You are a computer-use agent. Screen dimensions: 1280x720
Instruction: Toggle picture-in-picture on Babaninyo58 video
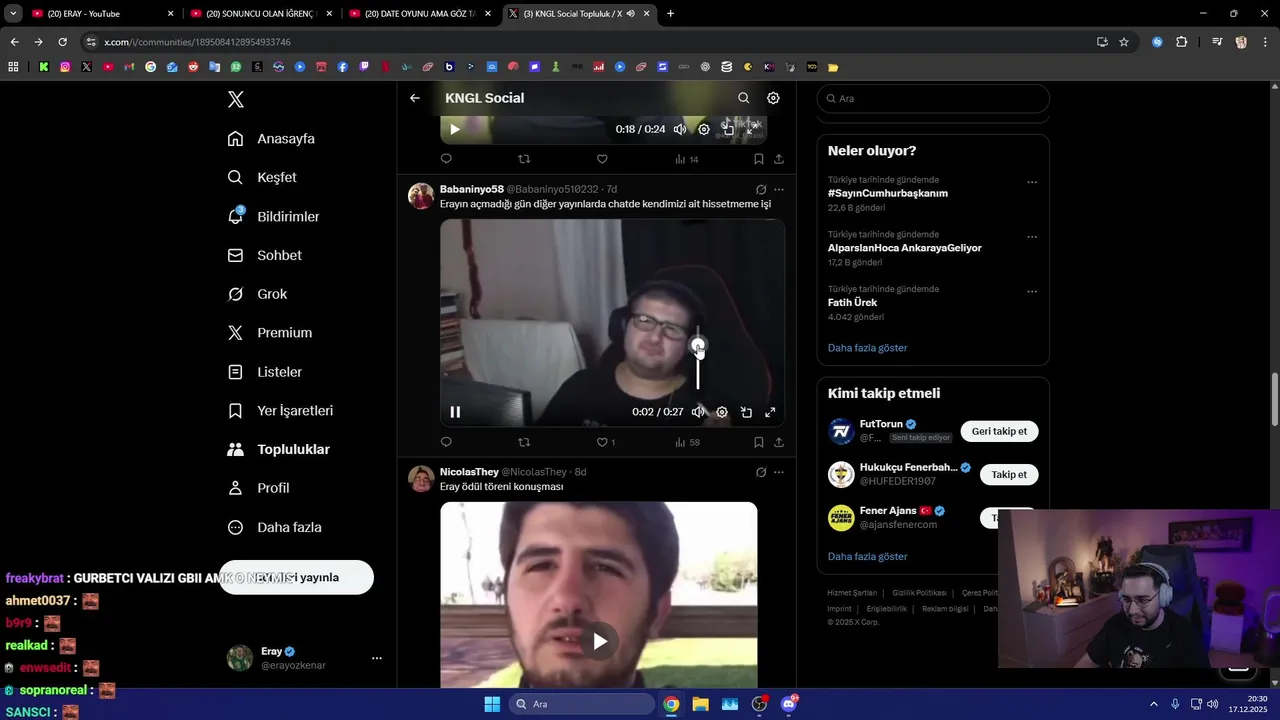tap(746, 412)
